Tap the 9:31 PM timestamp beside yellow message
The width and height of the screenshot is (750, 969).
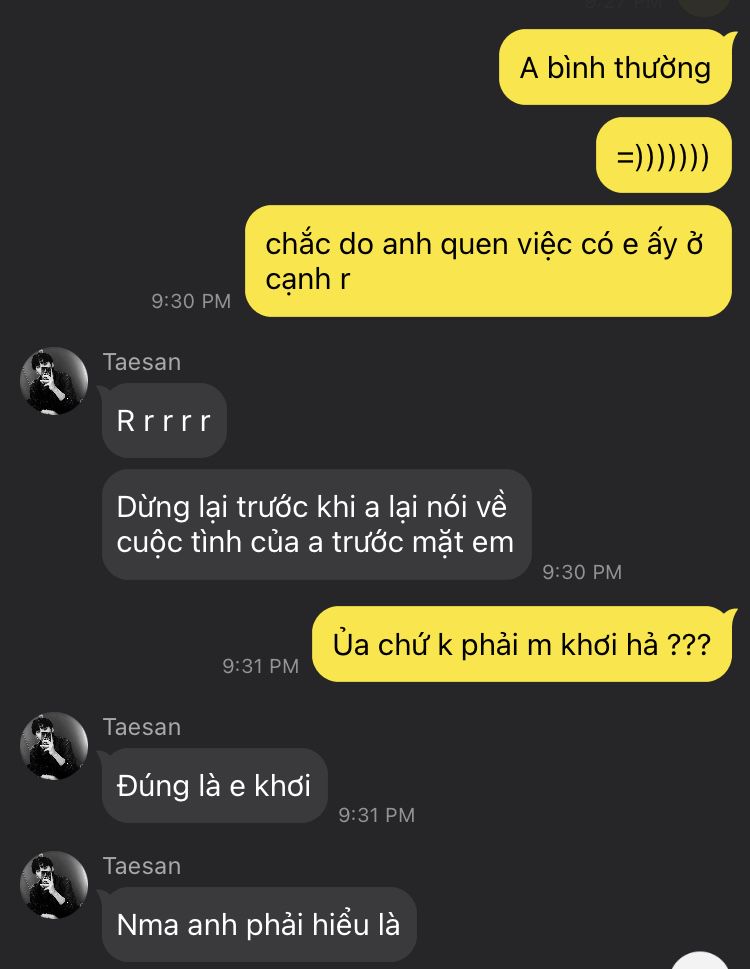click(x=261, y=666)
